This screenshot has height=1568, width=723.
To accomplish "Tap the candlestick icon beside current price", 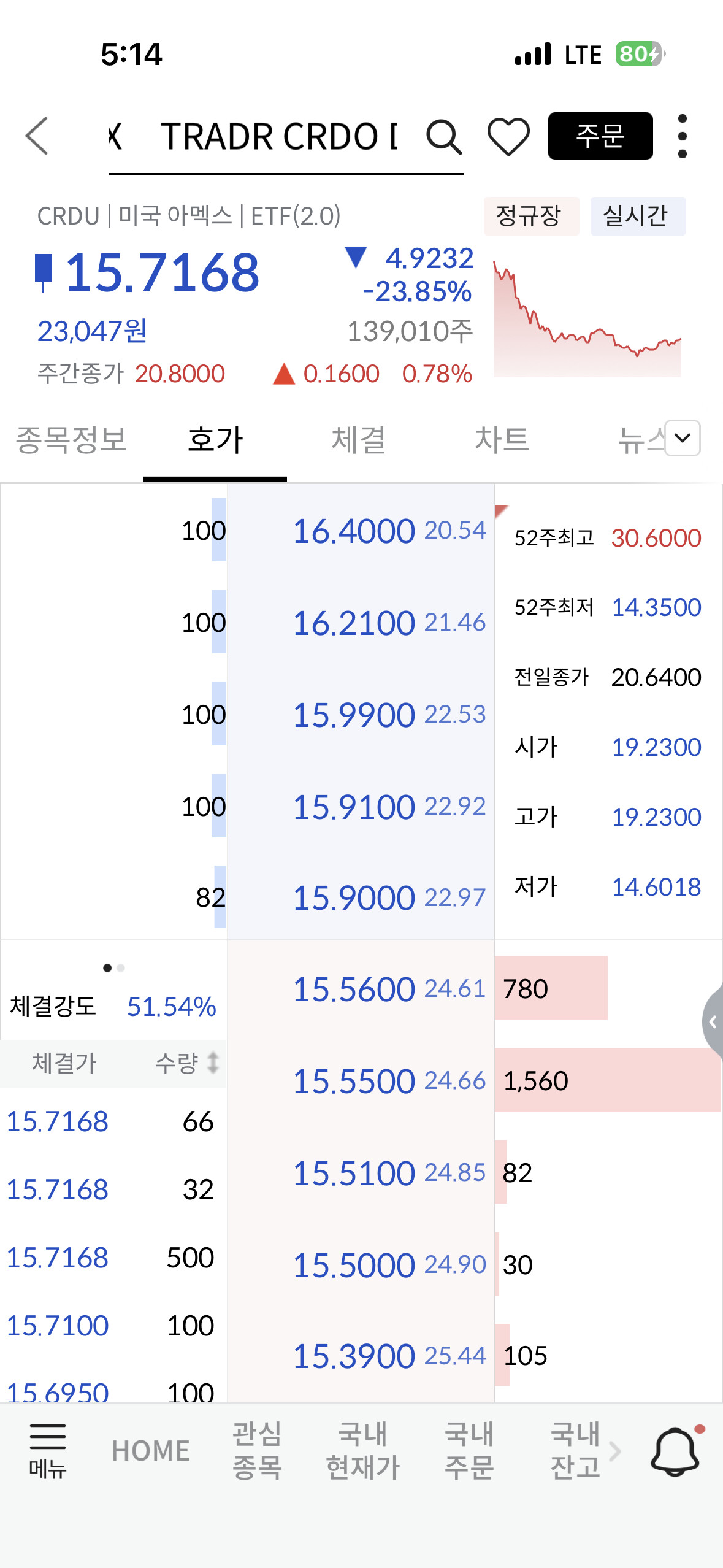I will point(43,272).
